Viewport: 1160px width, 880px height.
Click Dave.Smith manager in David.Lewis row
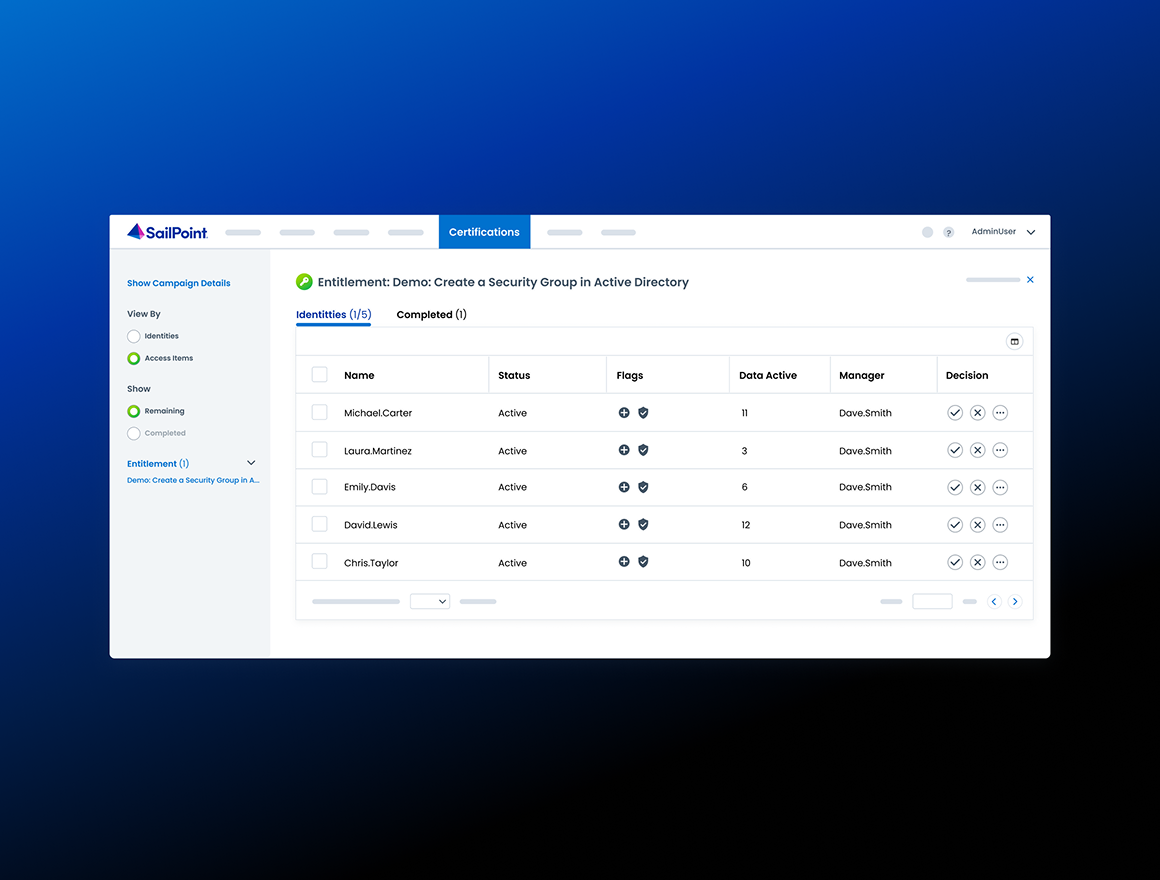865,525
